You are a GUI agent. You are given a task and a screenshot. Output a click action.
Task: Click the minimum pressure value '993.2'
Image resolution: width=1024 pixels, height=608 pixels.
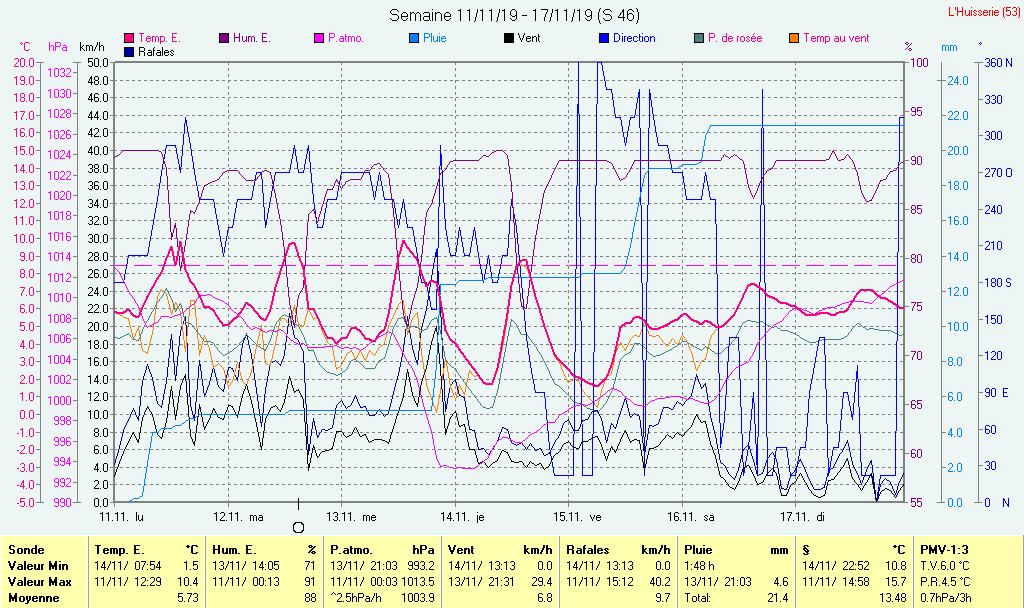[x=422, y=566]
